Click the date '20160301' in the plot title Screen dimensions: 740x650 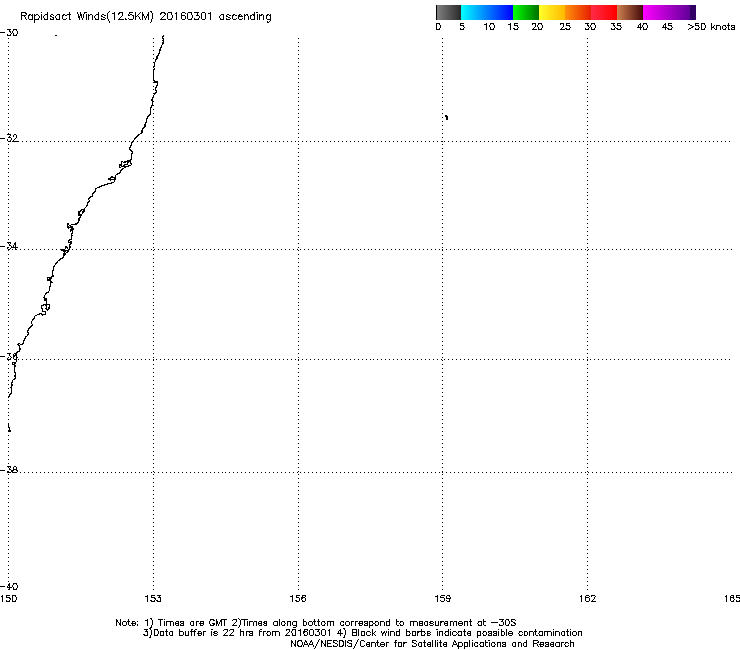click(186, 17)
